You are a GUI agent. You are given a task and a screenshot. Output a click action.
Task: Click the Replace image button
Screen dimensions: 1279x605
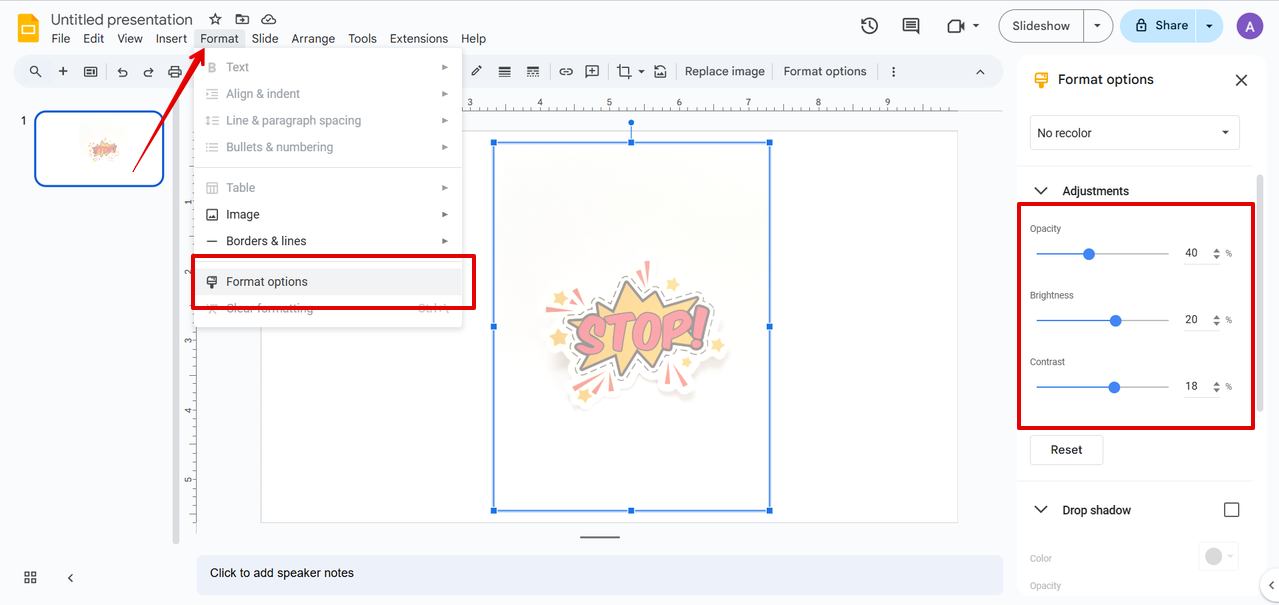click(725, 71)
